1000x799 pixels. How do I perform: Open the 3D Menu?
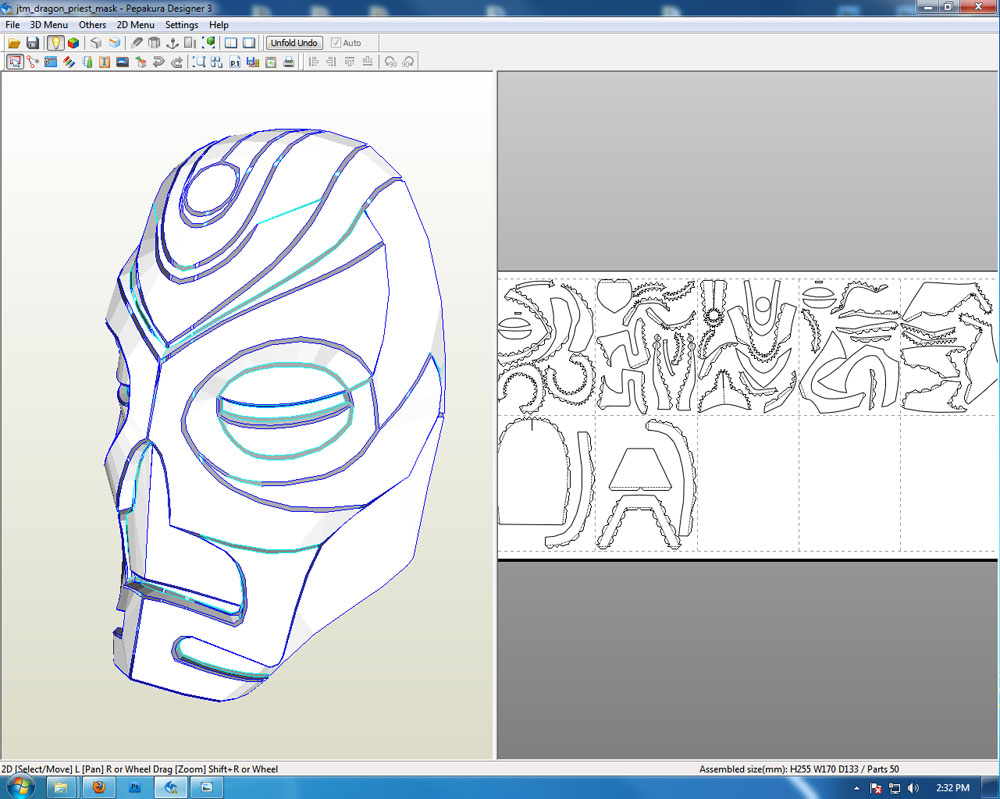(48, 25)
